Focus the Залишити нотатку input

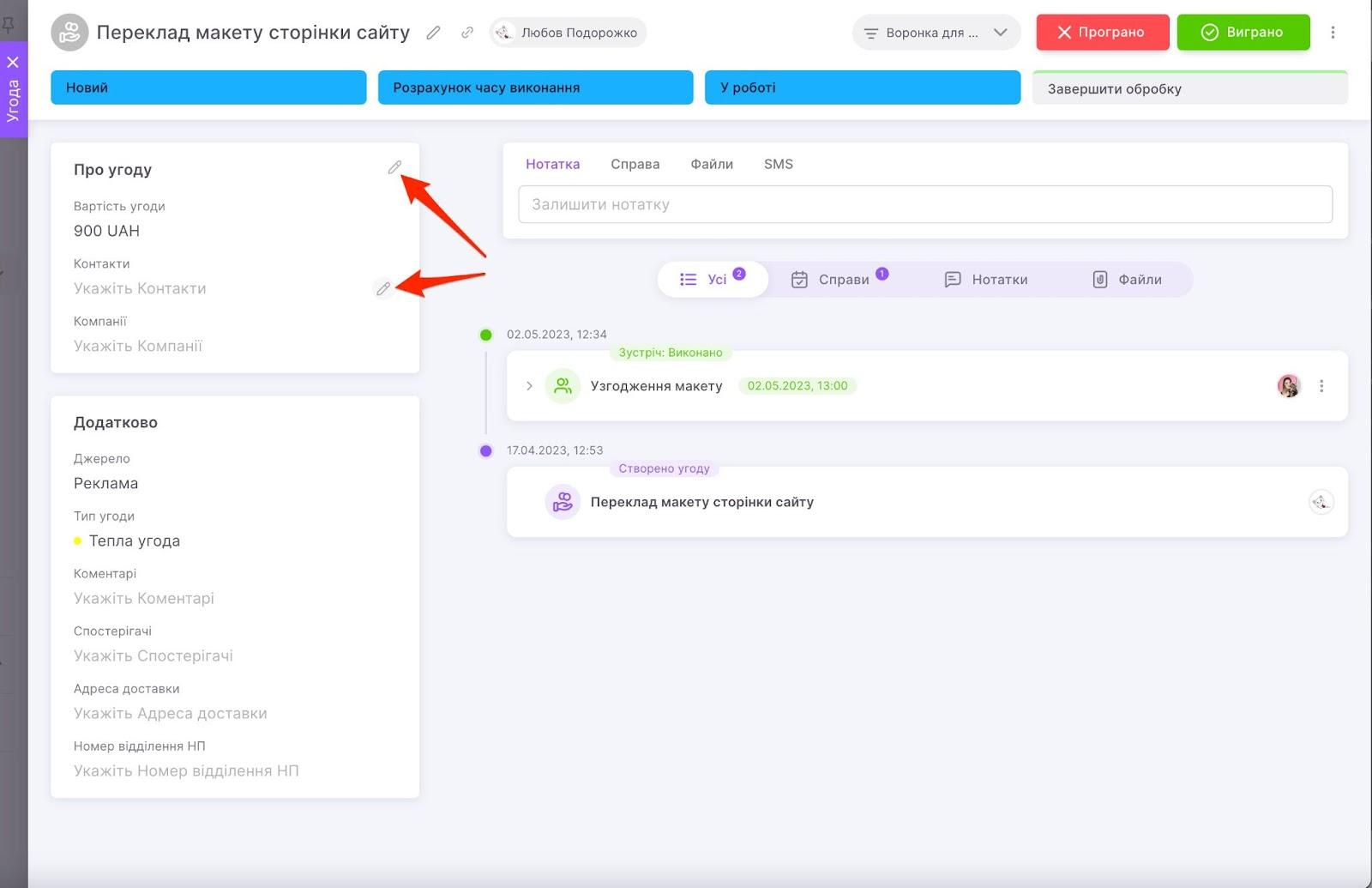925,204
